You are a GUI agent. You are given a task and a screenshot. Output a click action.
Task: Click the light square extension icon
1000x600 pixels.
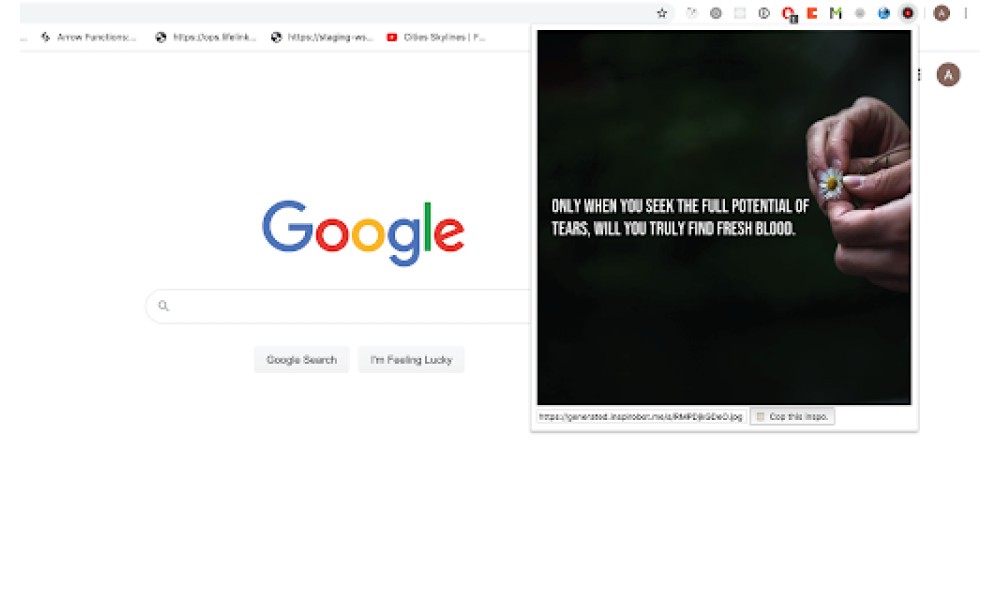pos(740,13)
